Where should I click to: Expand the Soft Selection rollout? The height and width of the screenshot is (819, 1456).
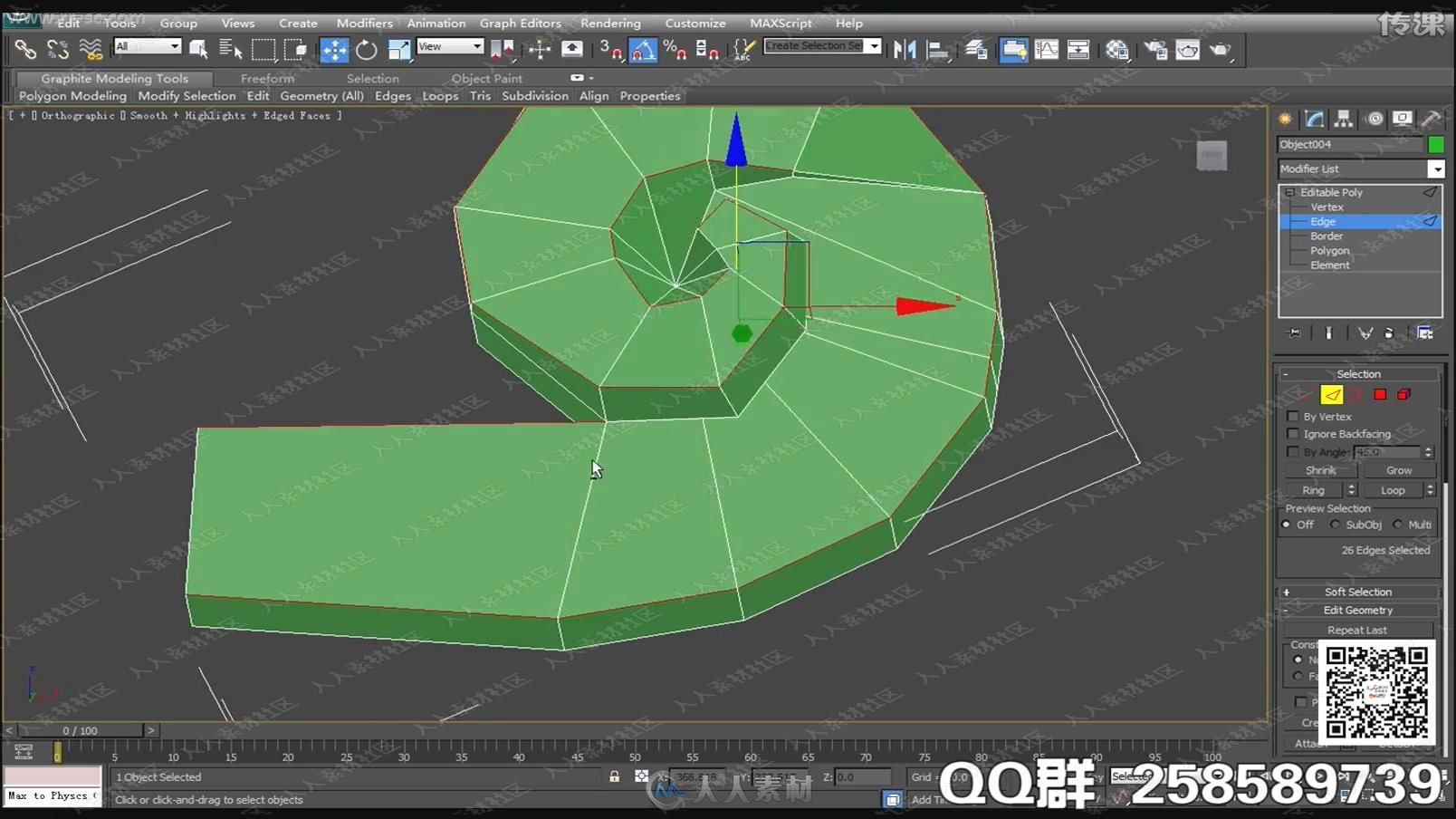coord(1357,592)
